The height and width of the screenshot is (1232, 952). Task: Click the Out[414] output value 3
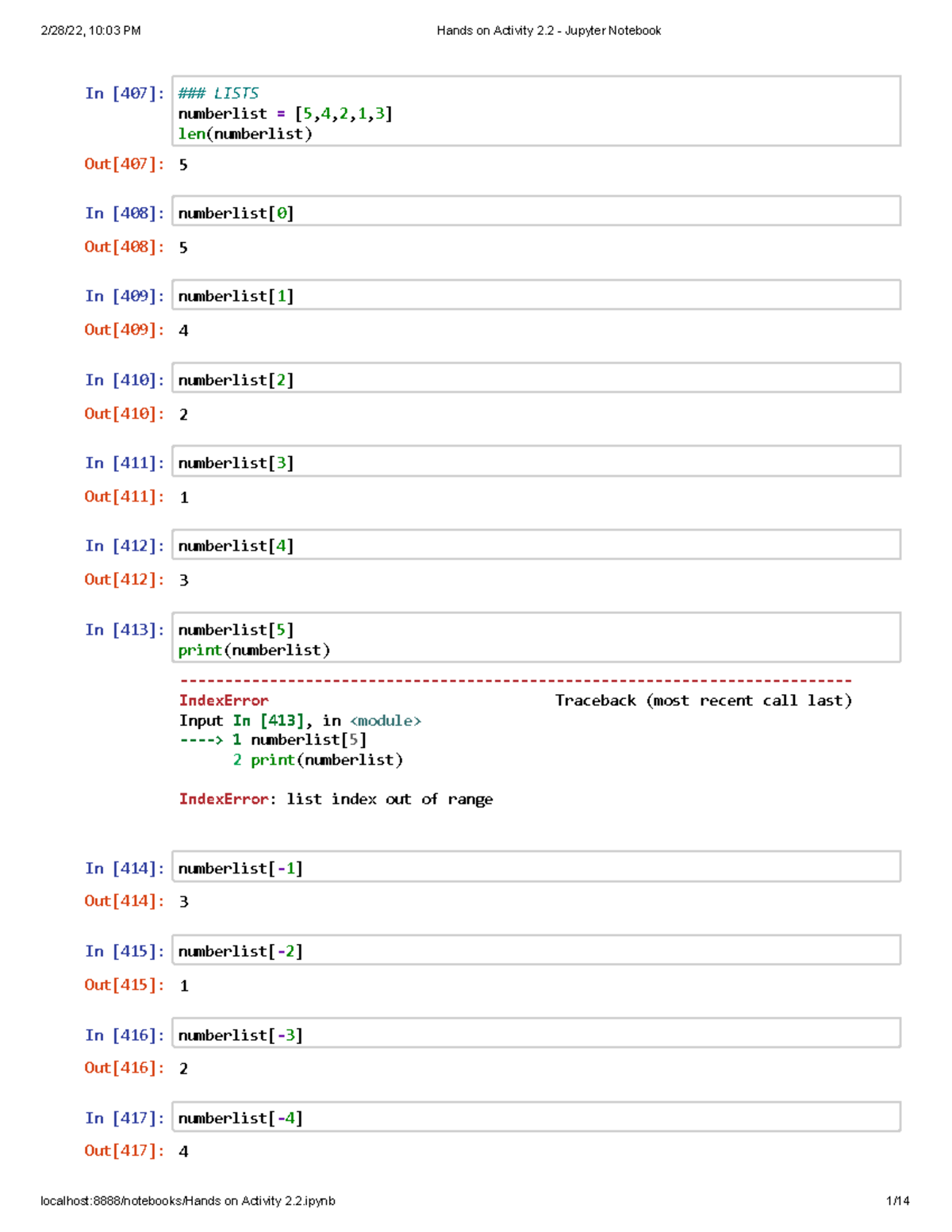(x=183, y=901)
